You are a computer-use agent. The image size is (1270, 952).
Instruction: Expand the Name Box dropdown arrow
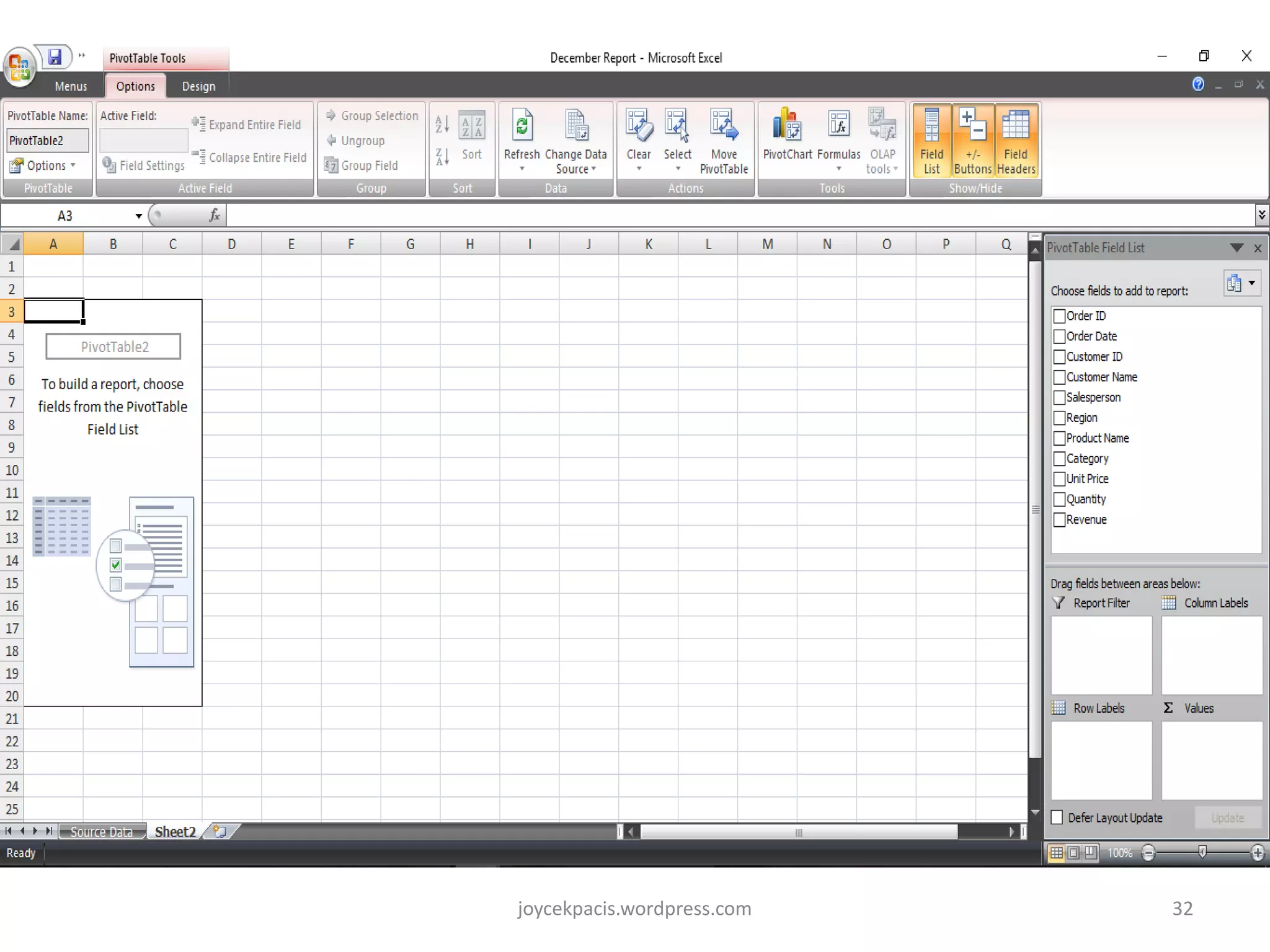coord(138,216)
